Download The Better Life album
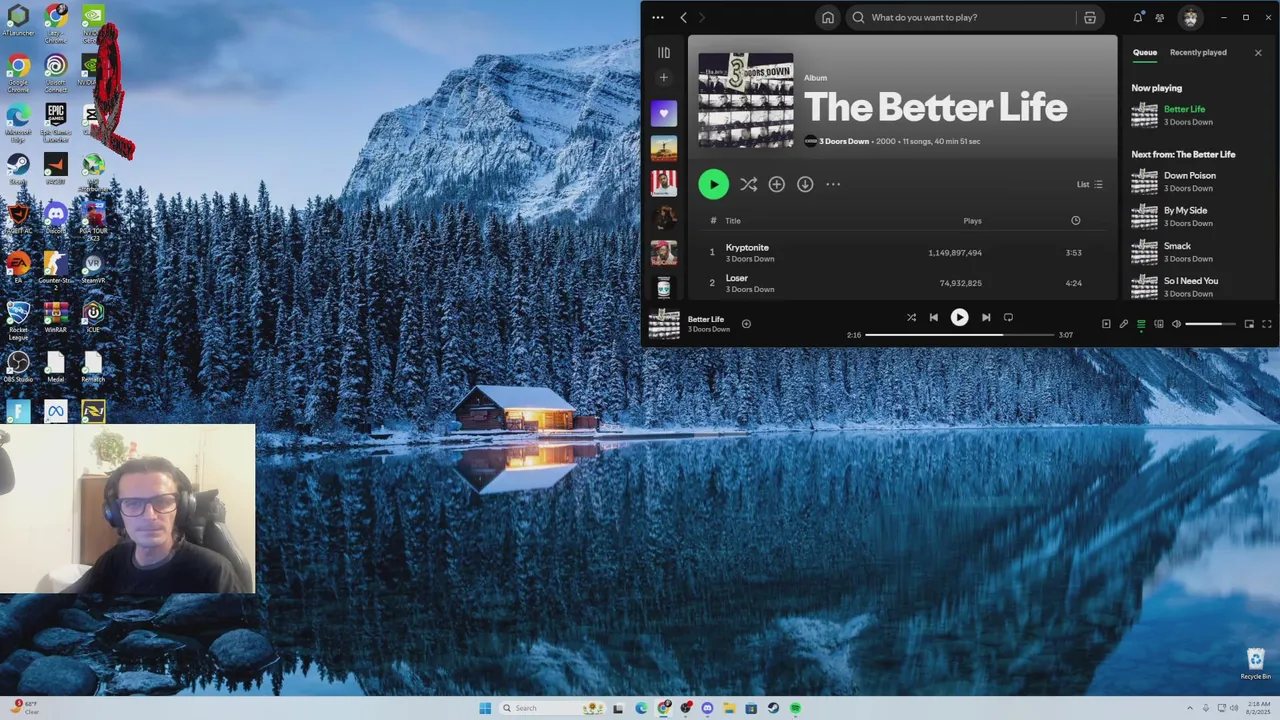 click(x=805, y=184)
